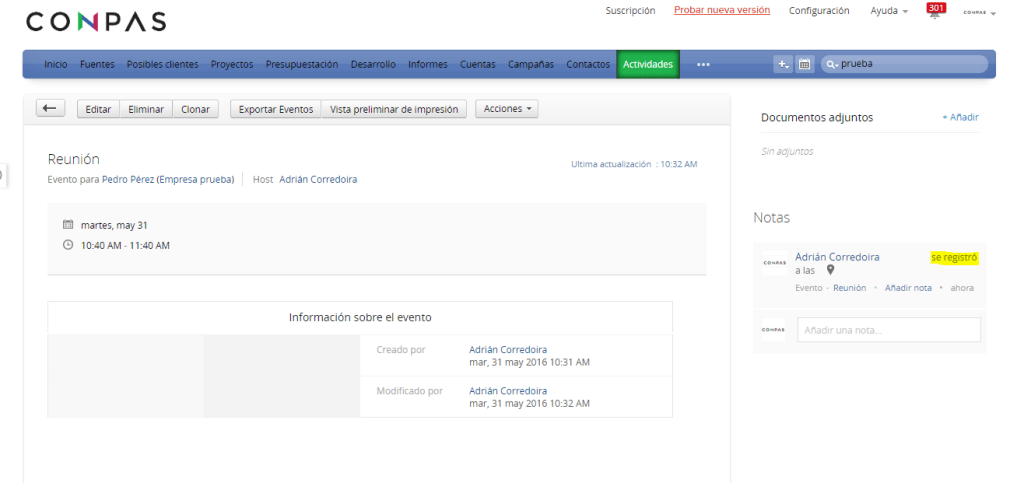Image resolution: width=1024 pixels, height=483 pixels.
Task: Click the Añadir una nota input field
Action: click(889, 330)
